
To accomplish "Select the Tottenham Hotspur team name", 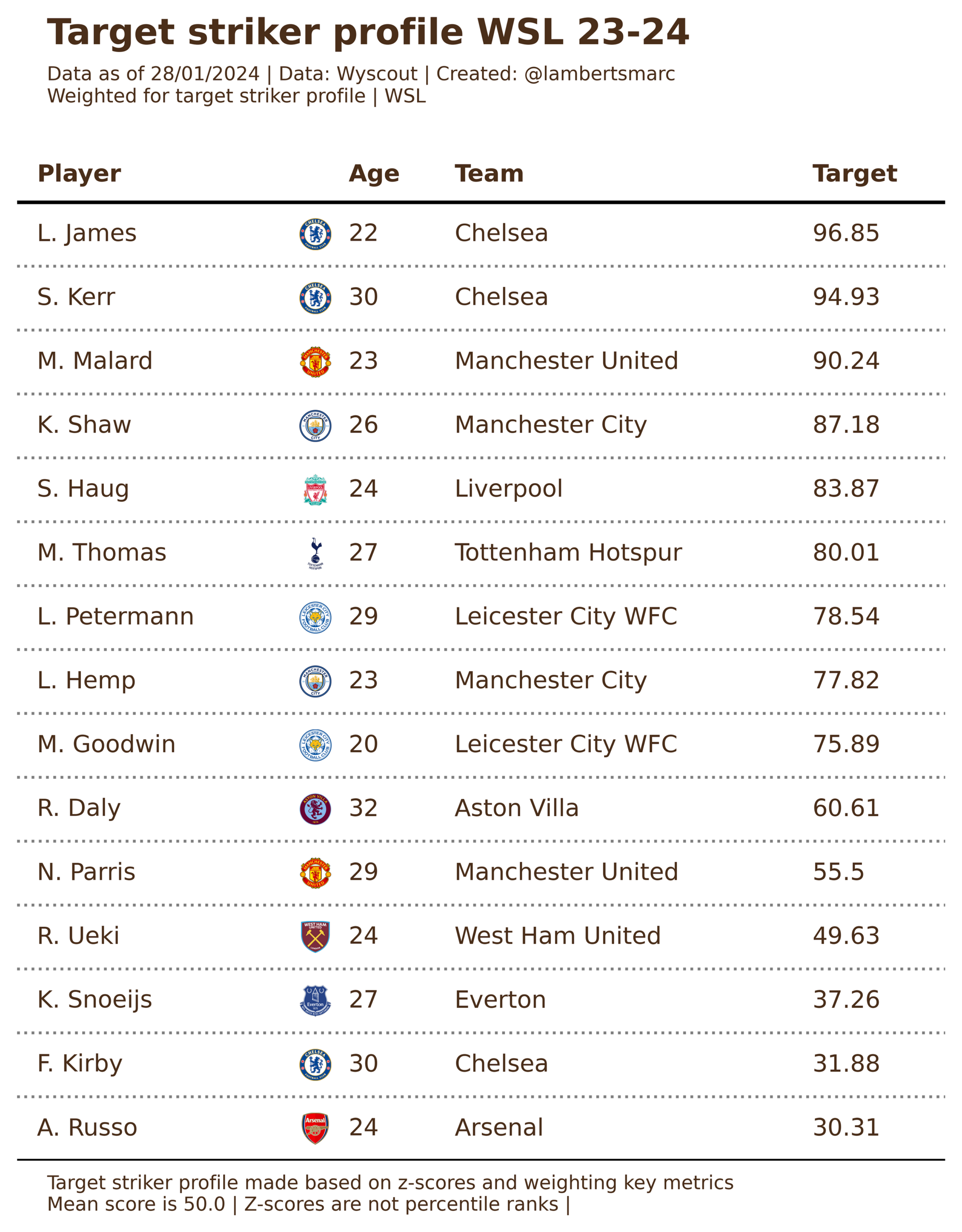I will click(568, 552).
